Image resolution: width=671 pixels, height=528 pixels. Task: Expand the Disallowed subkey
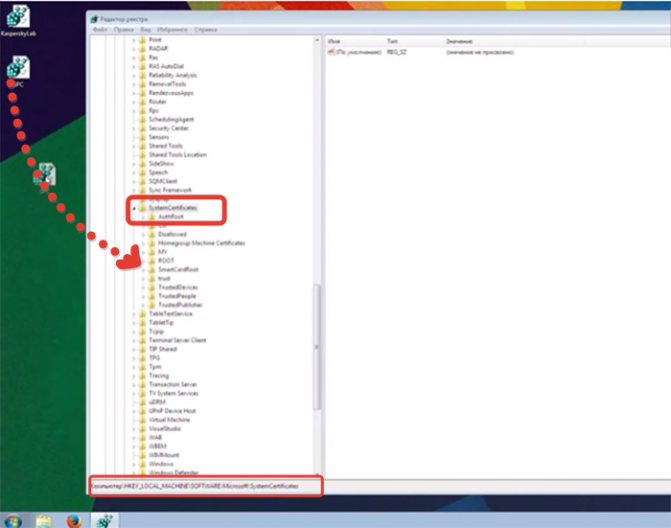(x=143, y=234)
